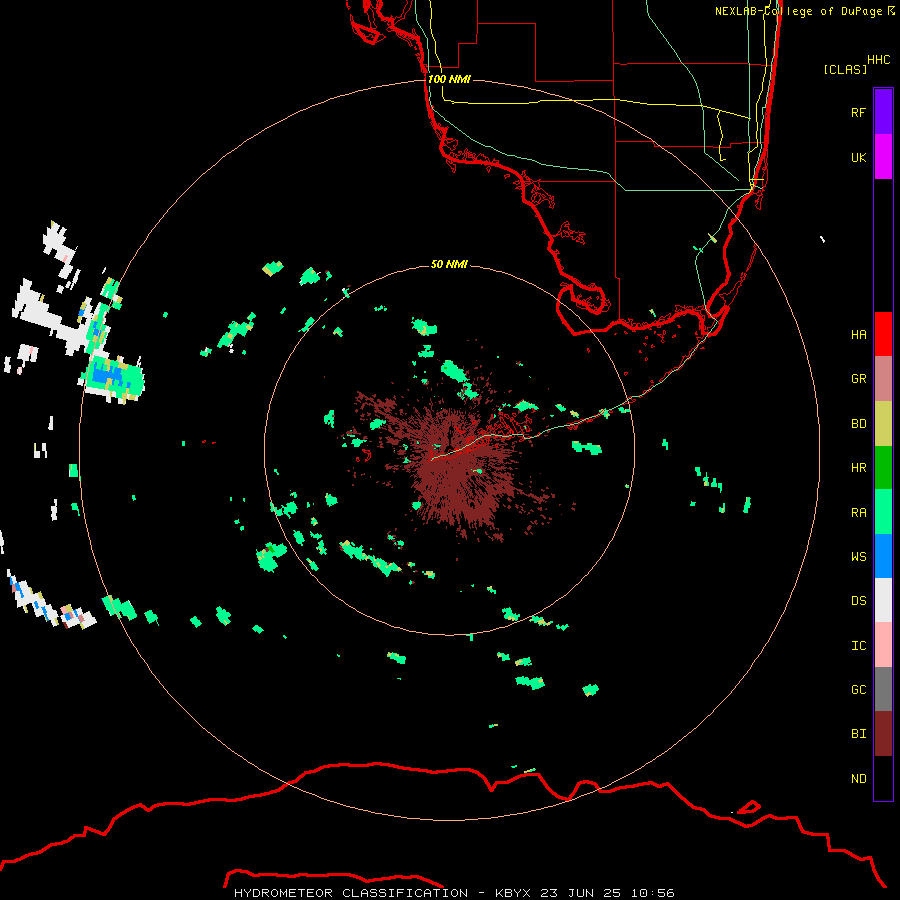Screen dimensions: 900x900
Task: Select the DS white legend swatch
Action: coord(883,600)
